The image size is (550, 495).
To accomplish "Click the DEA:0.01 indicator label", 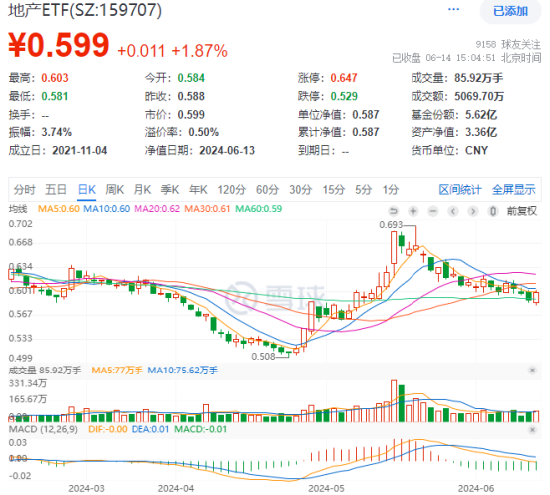I will 150,430.
